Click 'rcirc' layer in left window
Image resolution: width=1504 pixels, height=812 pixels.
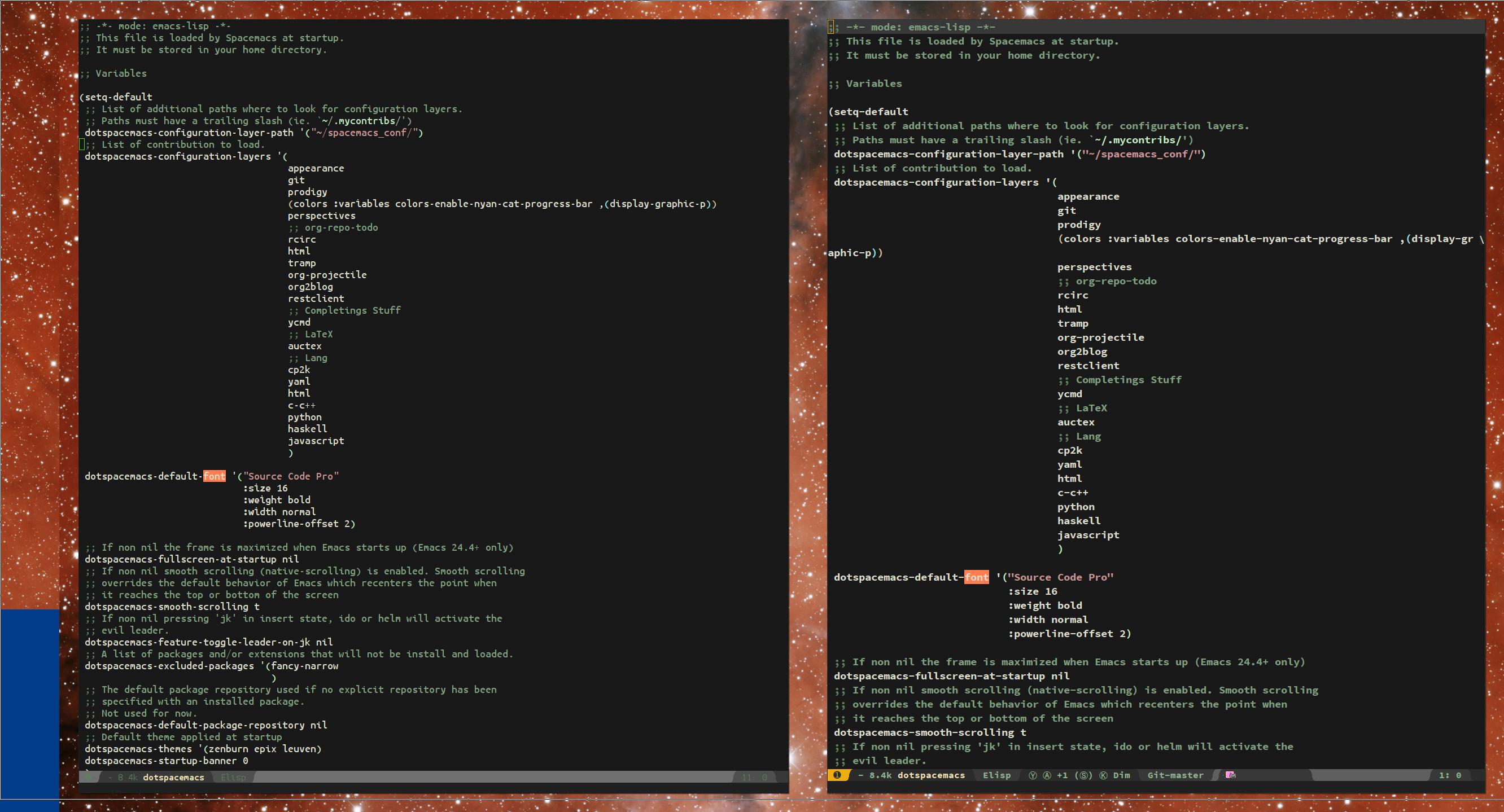click(x=302, y=239)
